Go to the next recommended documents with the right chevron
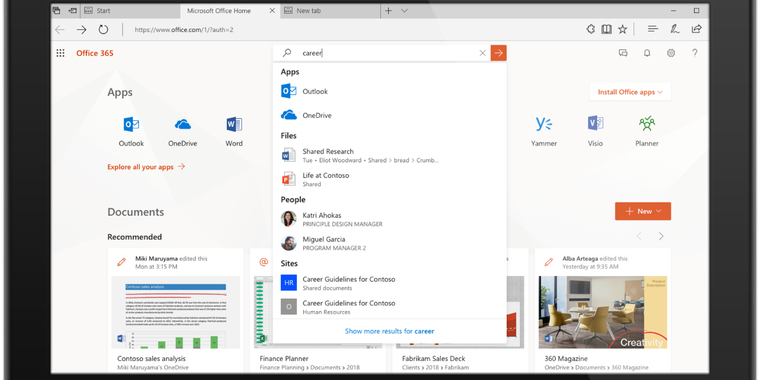The height and width of the screenshot is (380, 760). click(x=661, y=237)
